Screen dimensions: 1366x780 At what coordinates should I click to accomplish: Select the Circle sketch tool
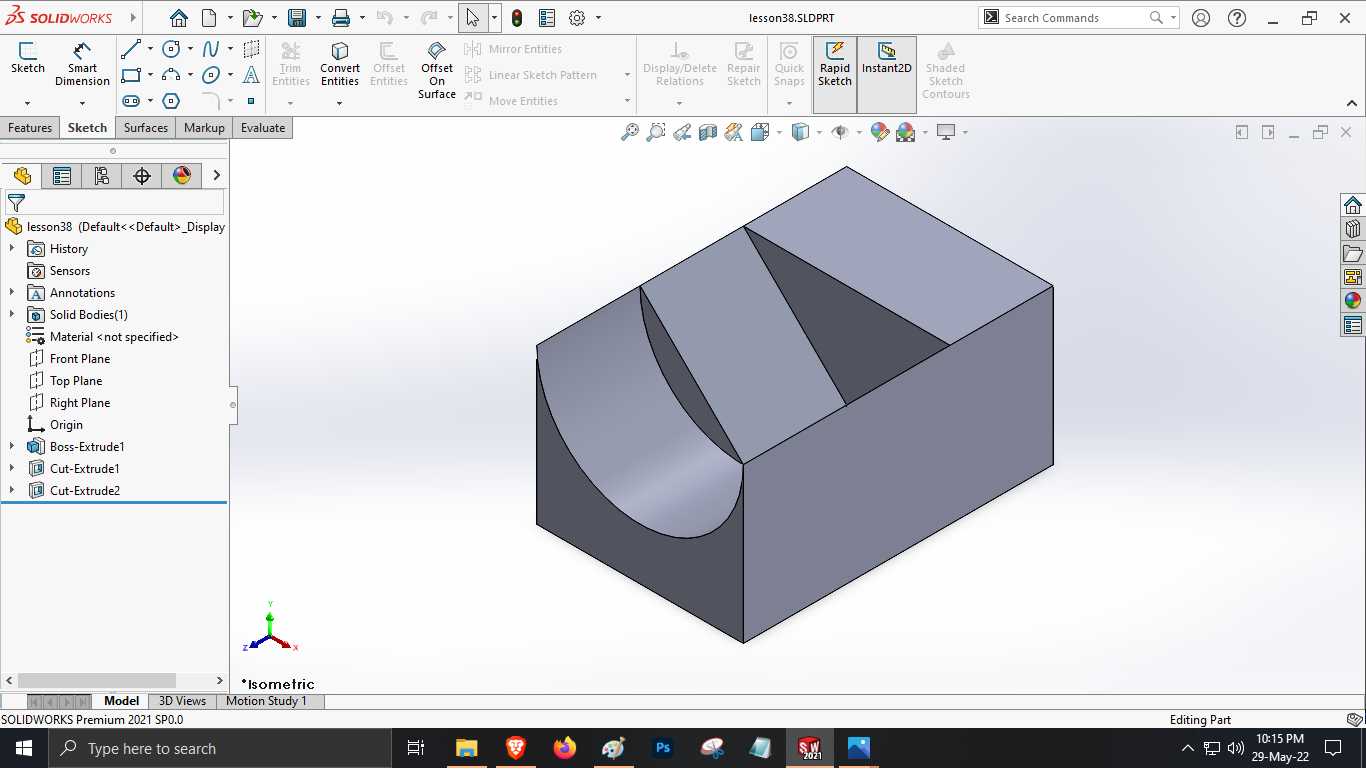tap(171, 49)
